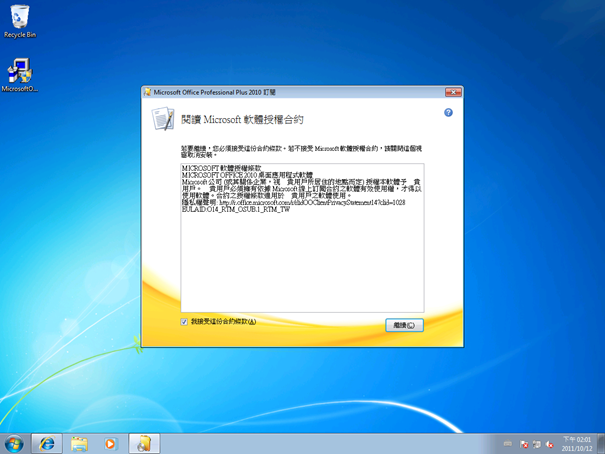Click the Continue (C) button
This screenshot has width=605, height=454.
[x=404, y=325]
